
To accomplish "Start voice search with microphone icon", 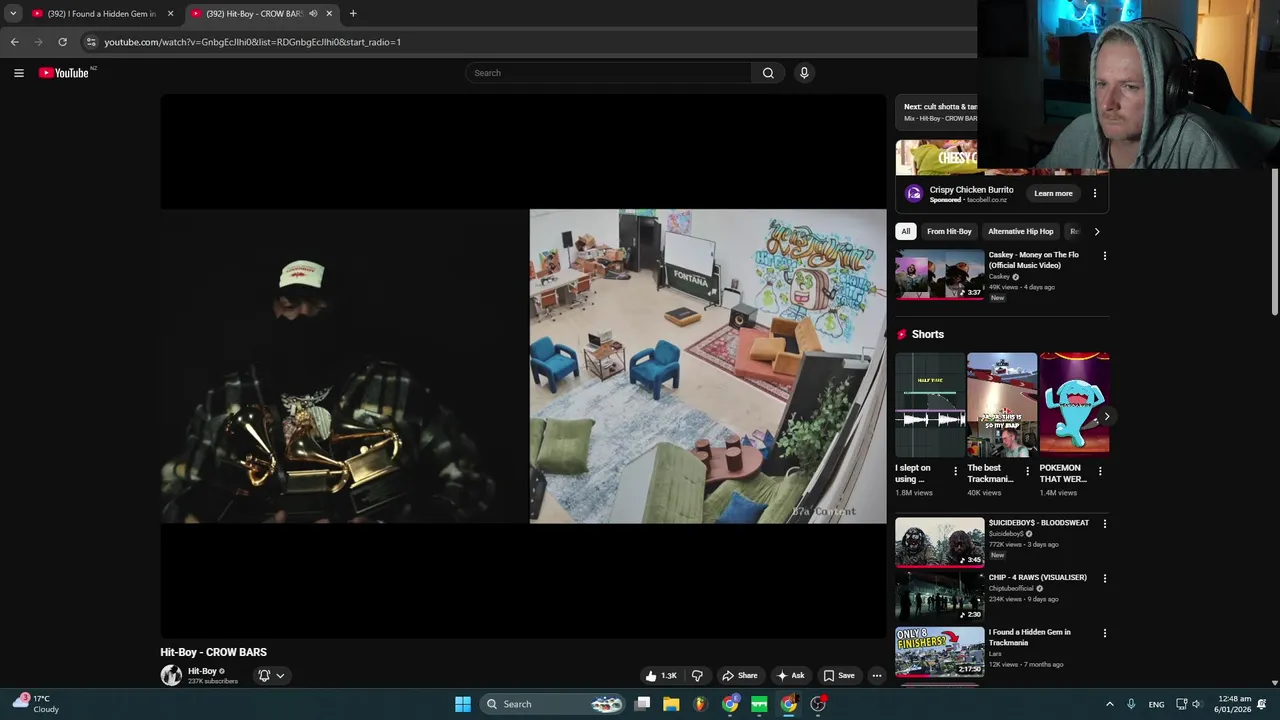I will (x=804, y=73).
